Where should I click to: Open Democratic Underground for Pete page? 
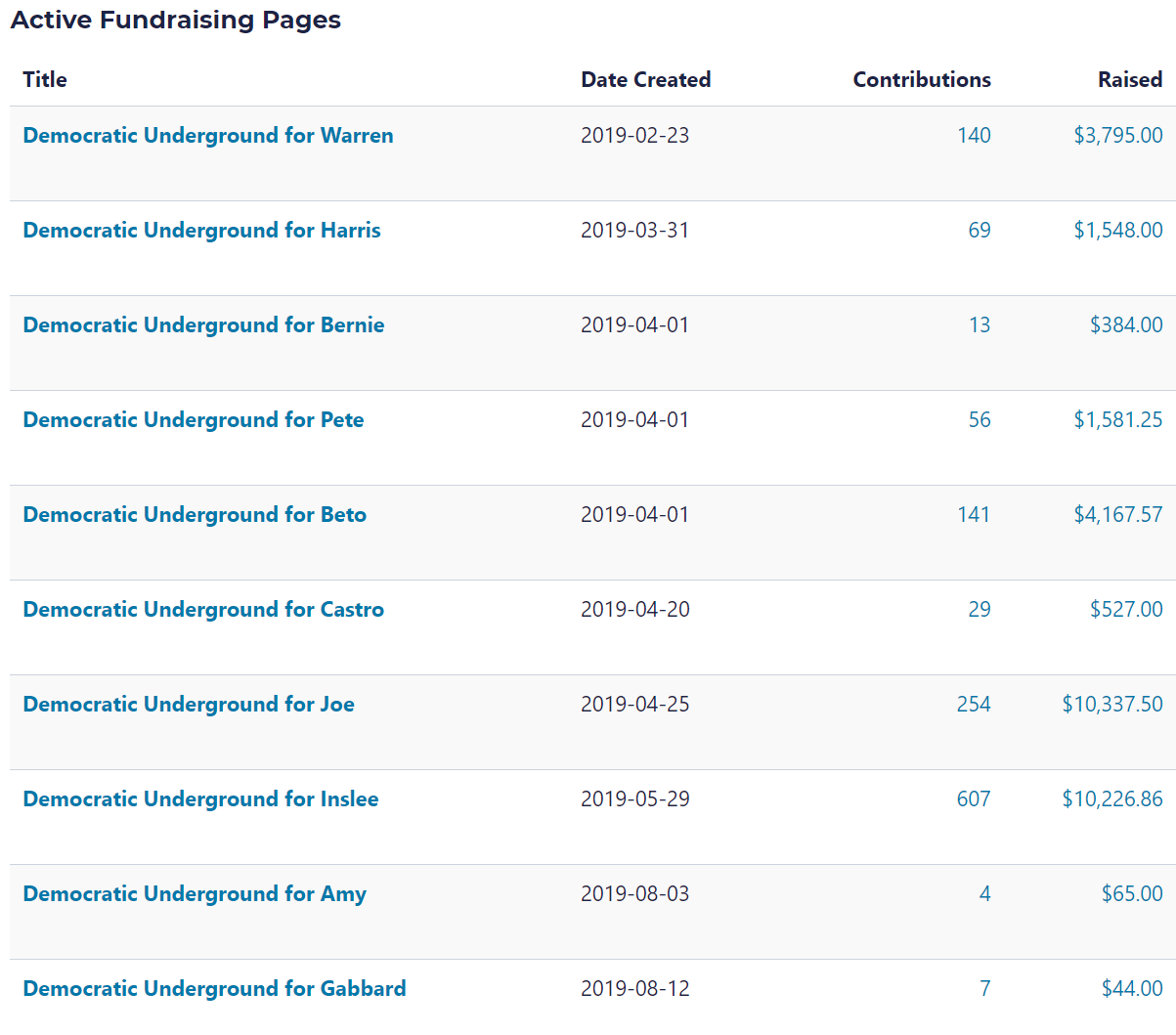(x=193, y=420)
